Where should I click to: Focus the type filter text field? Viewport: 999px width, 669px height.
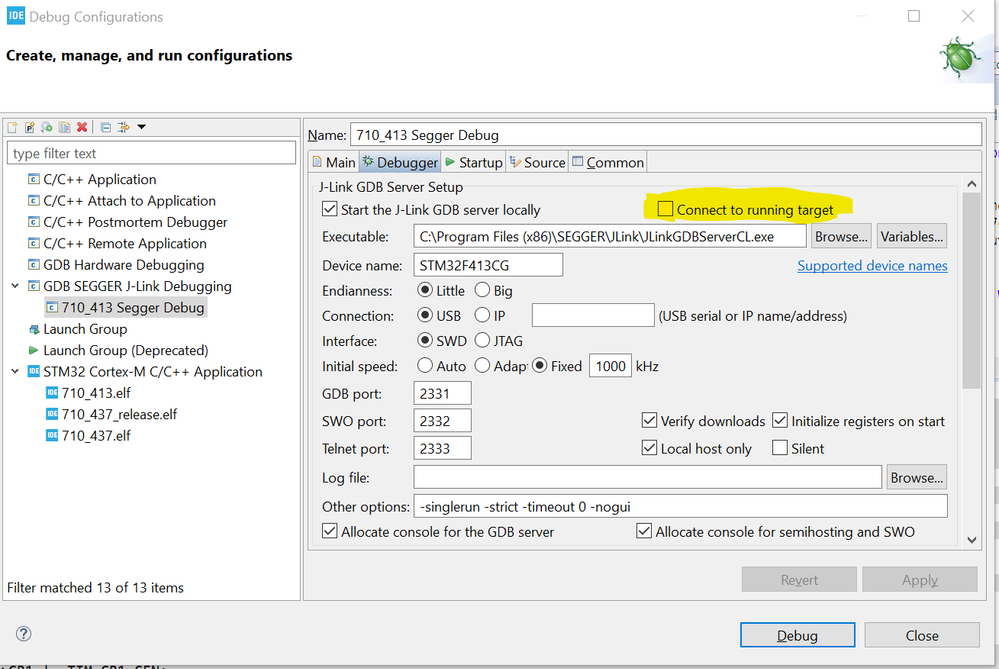[152, 154]
